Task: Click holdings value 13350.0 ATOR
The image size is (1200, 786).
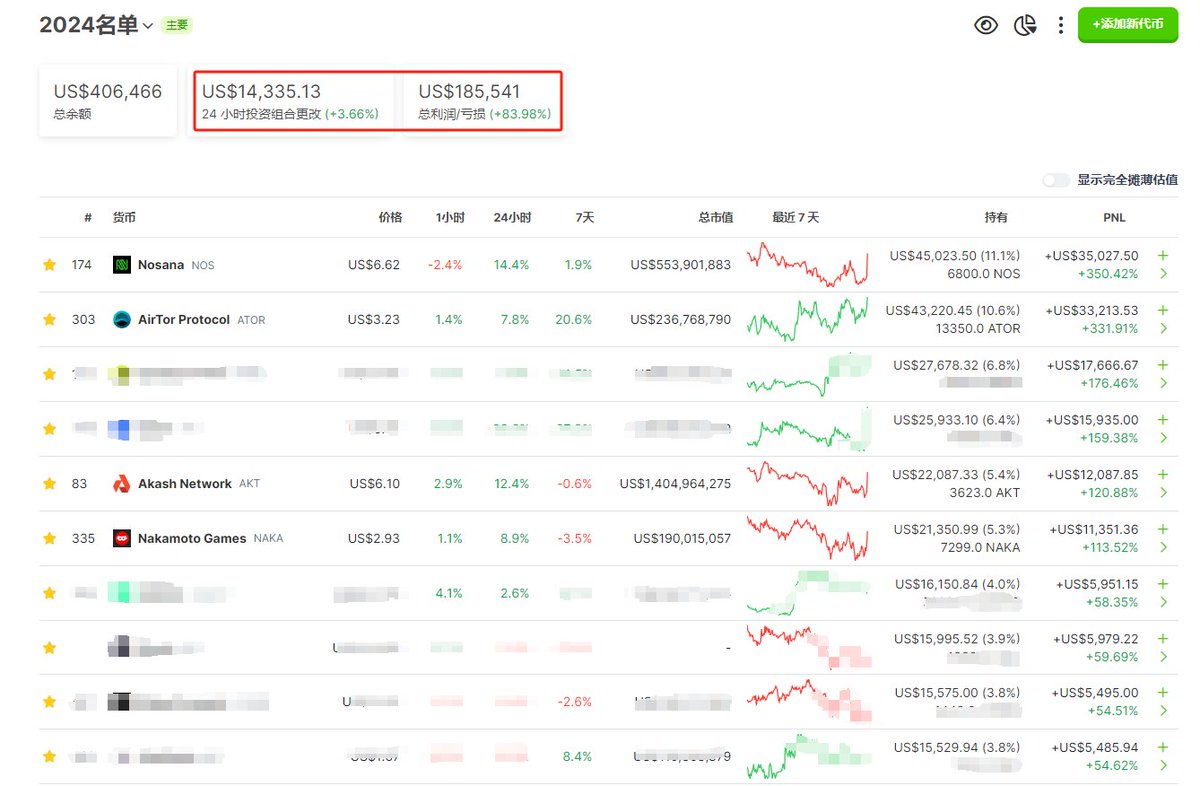Action: [x=978, y=328]
